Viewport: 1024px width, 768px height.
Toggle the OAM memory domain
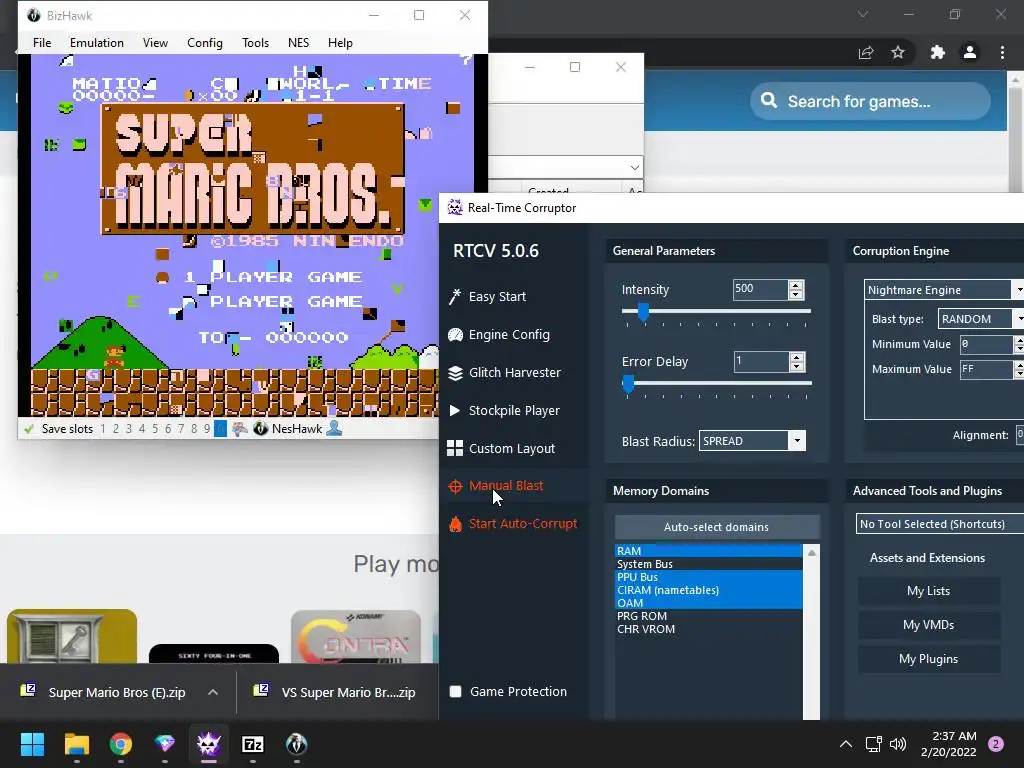point(709,603)
